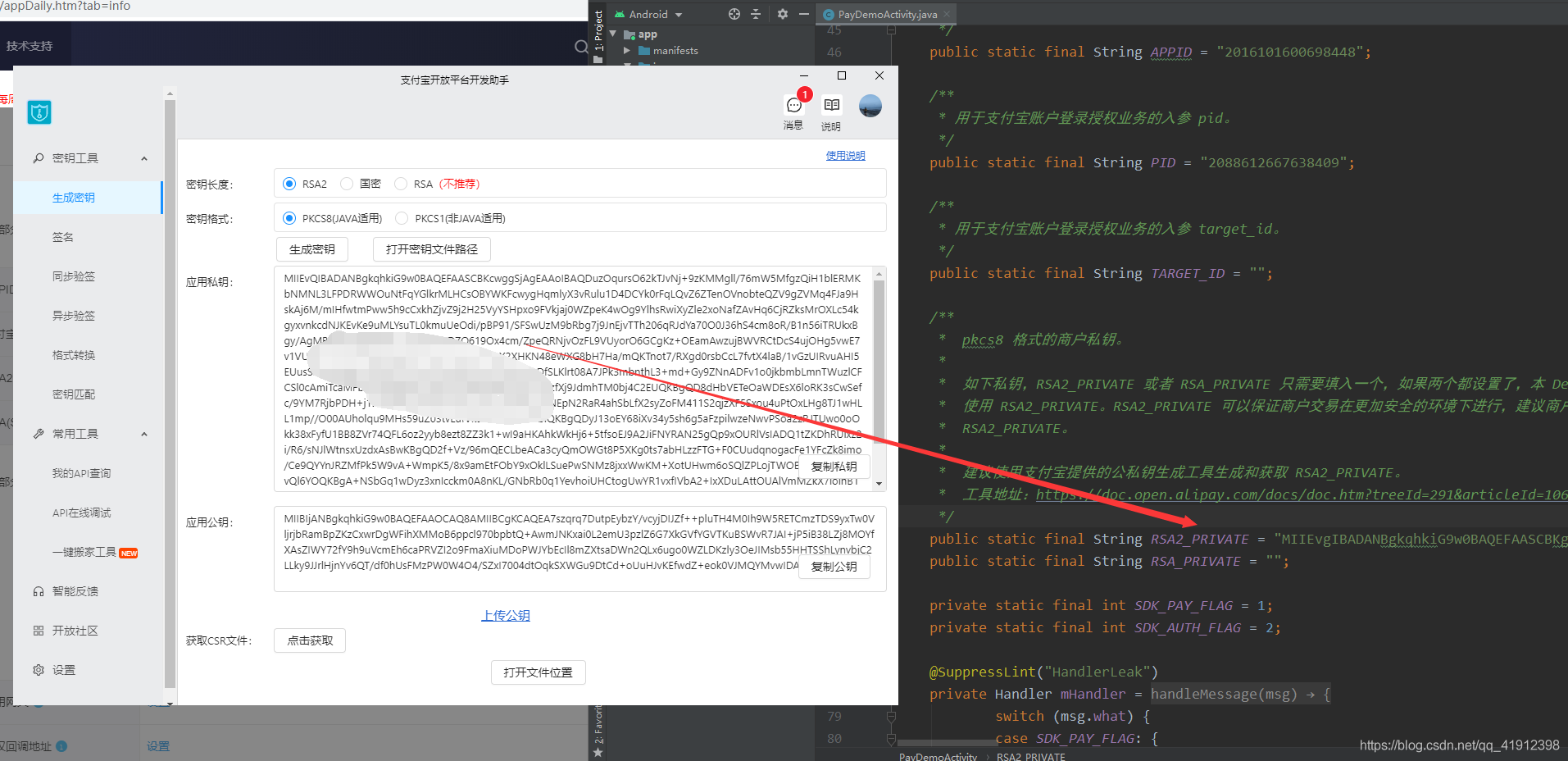Click the search icon in browser header
The image size is (1568, 761).
(x=581, y=47)
